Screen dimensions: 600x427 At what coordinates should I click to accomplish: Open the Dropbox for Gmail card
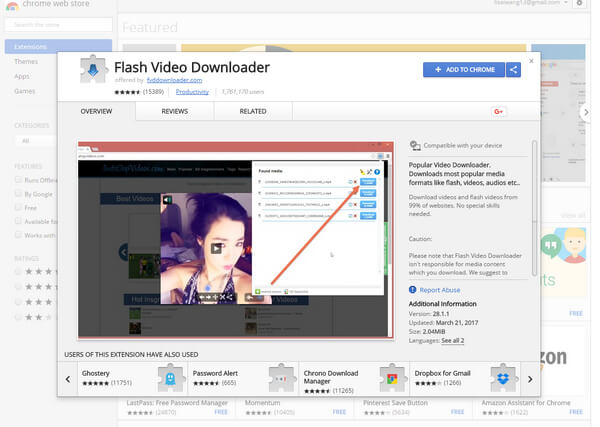pyautogui.click(x=465, y=379)
